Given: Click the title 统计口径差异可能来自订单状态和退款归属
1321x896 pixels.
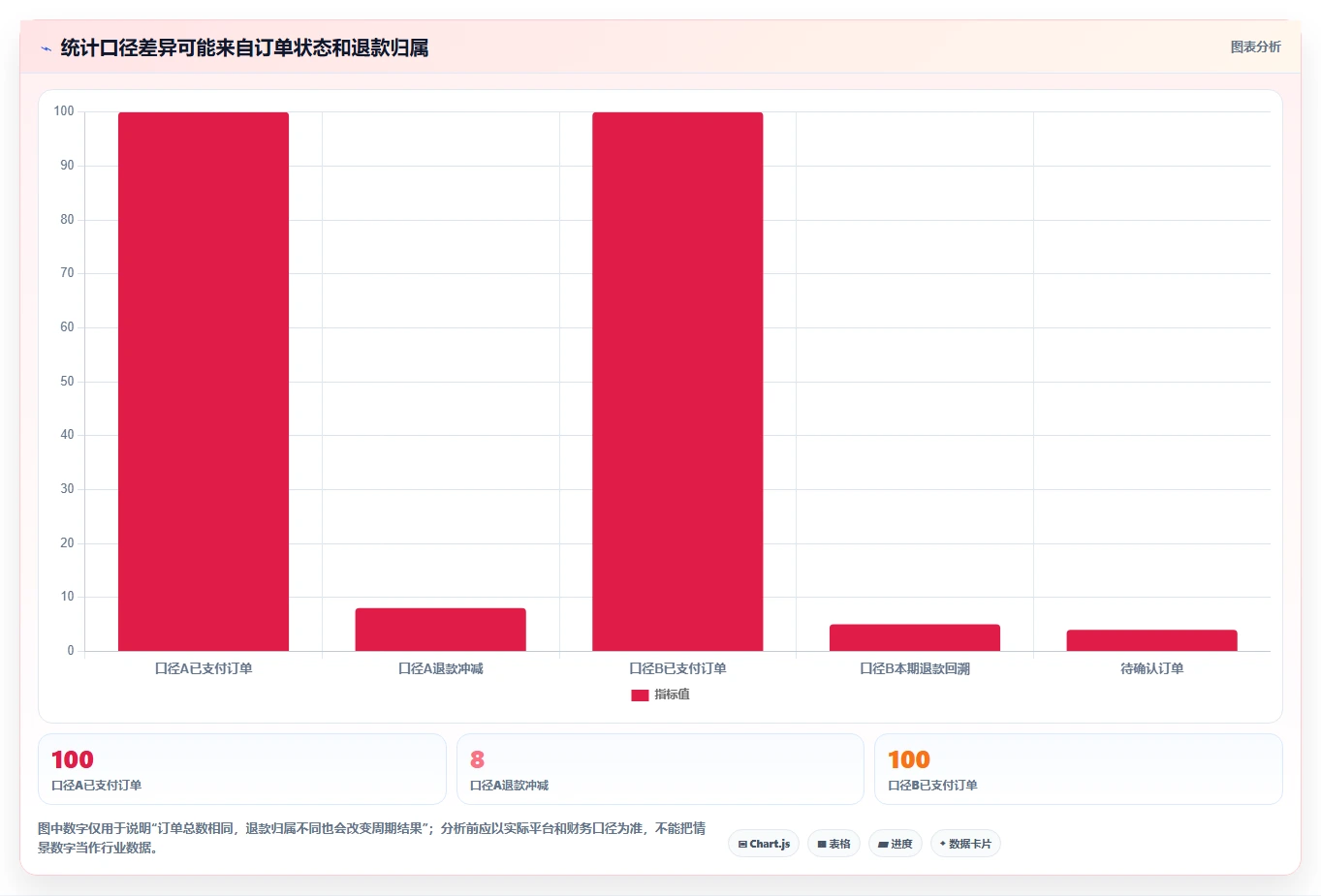Looking at the screenshot, I should click(x=244, y=47).
